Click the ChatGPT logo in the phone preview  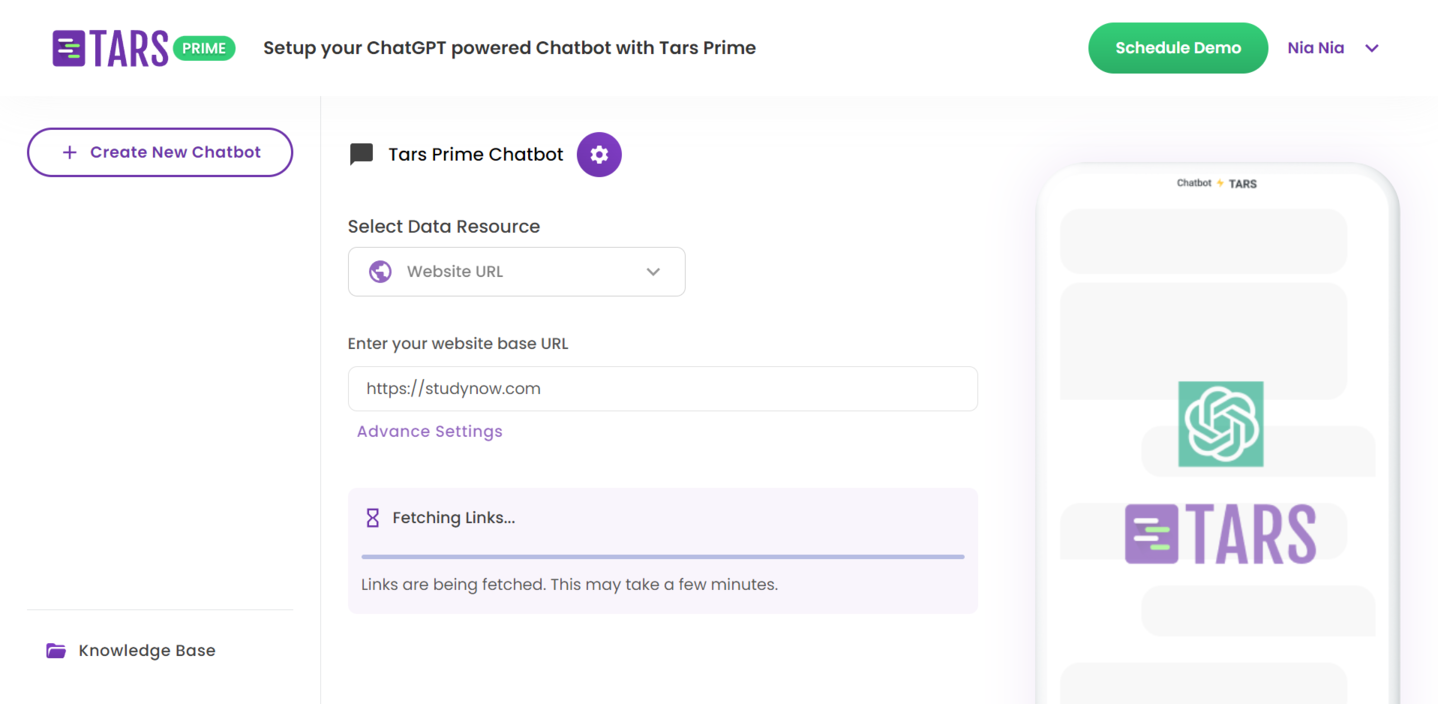(x=1220, y=424)
